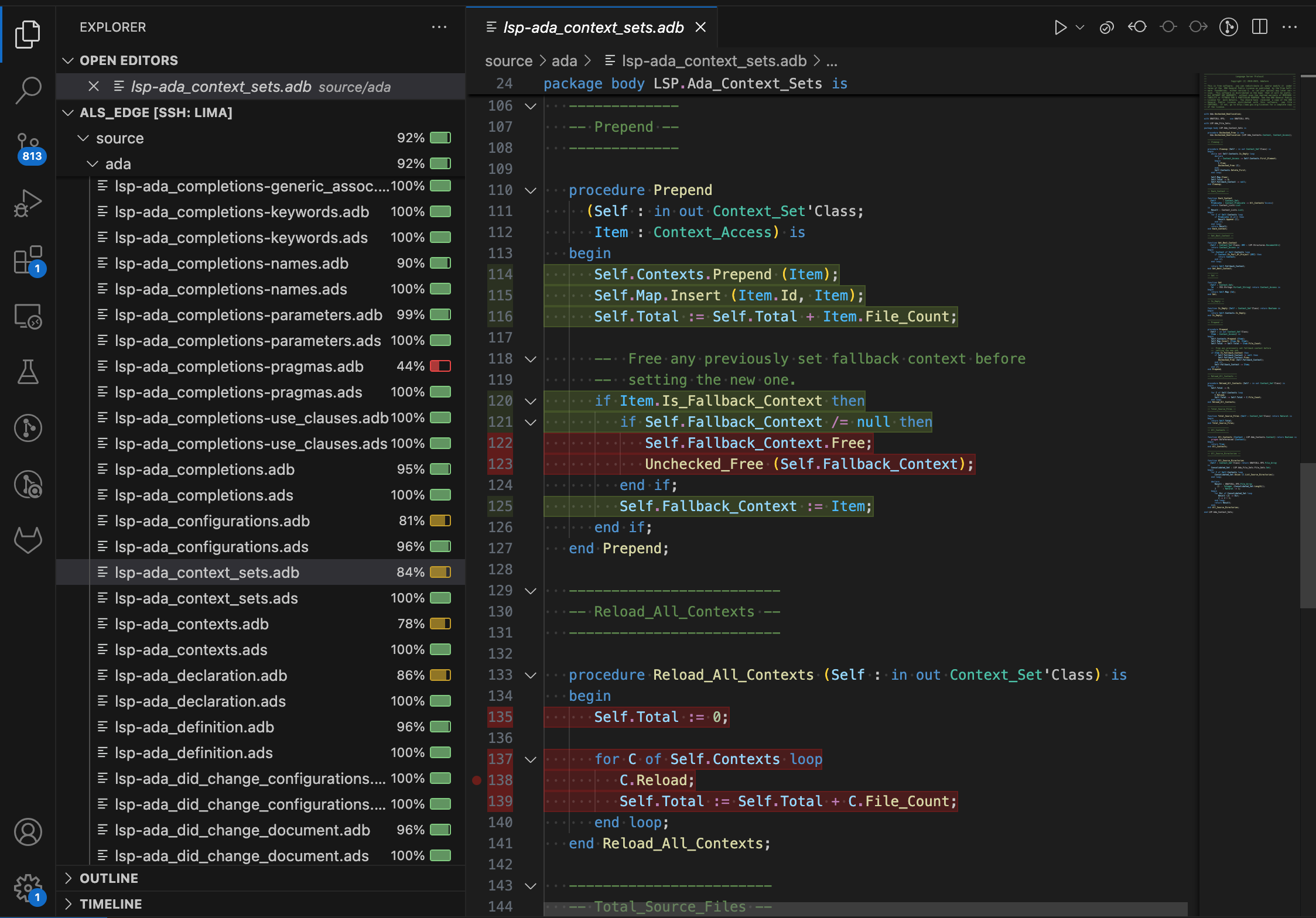Screen dimensions: 1316x918
Task: Click the ada breadcrumb segment
Action: (564, 61)
